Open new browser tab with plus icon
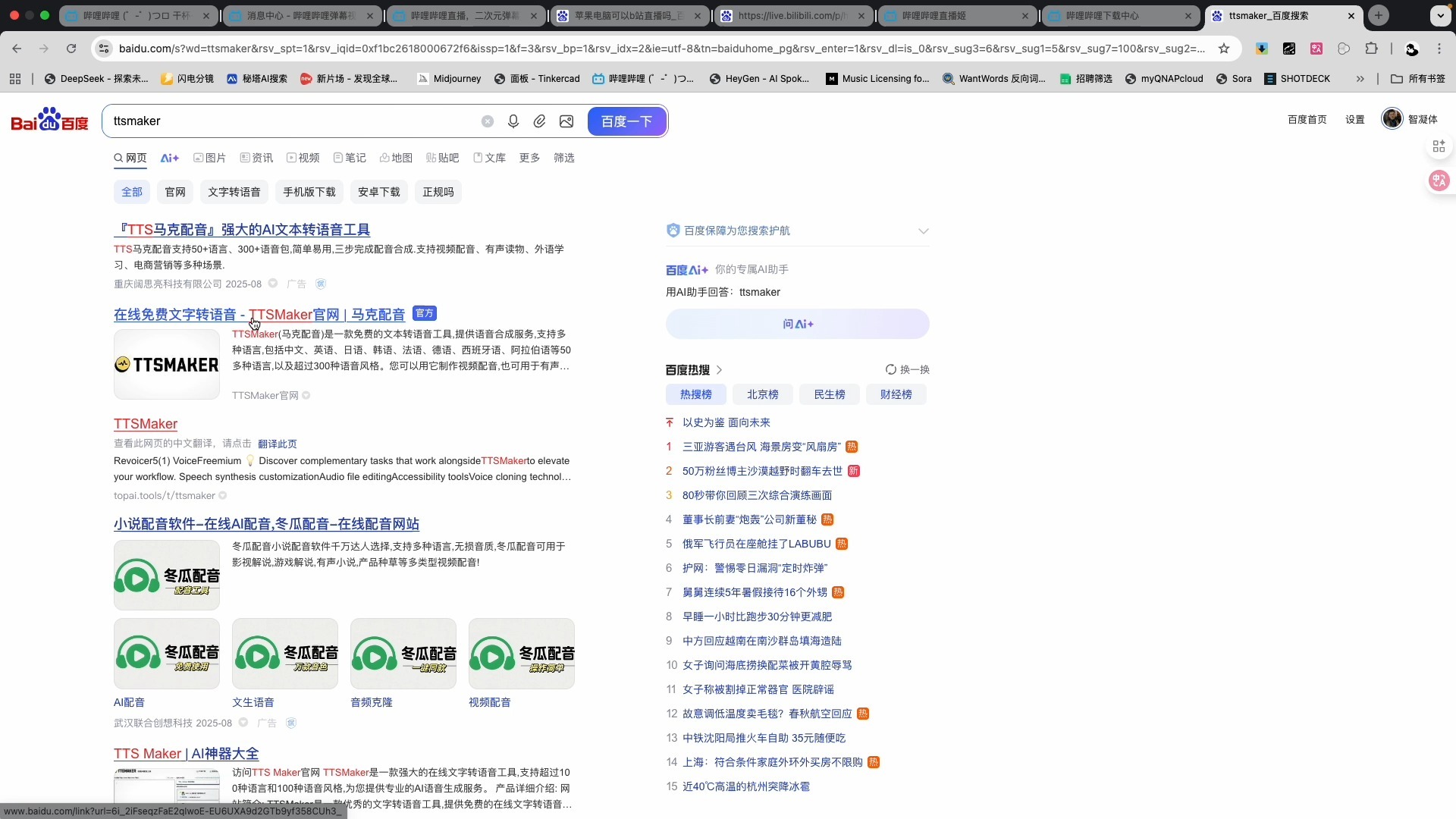 1379,15
